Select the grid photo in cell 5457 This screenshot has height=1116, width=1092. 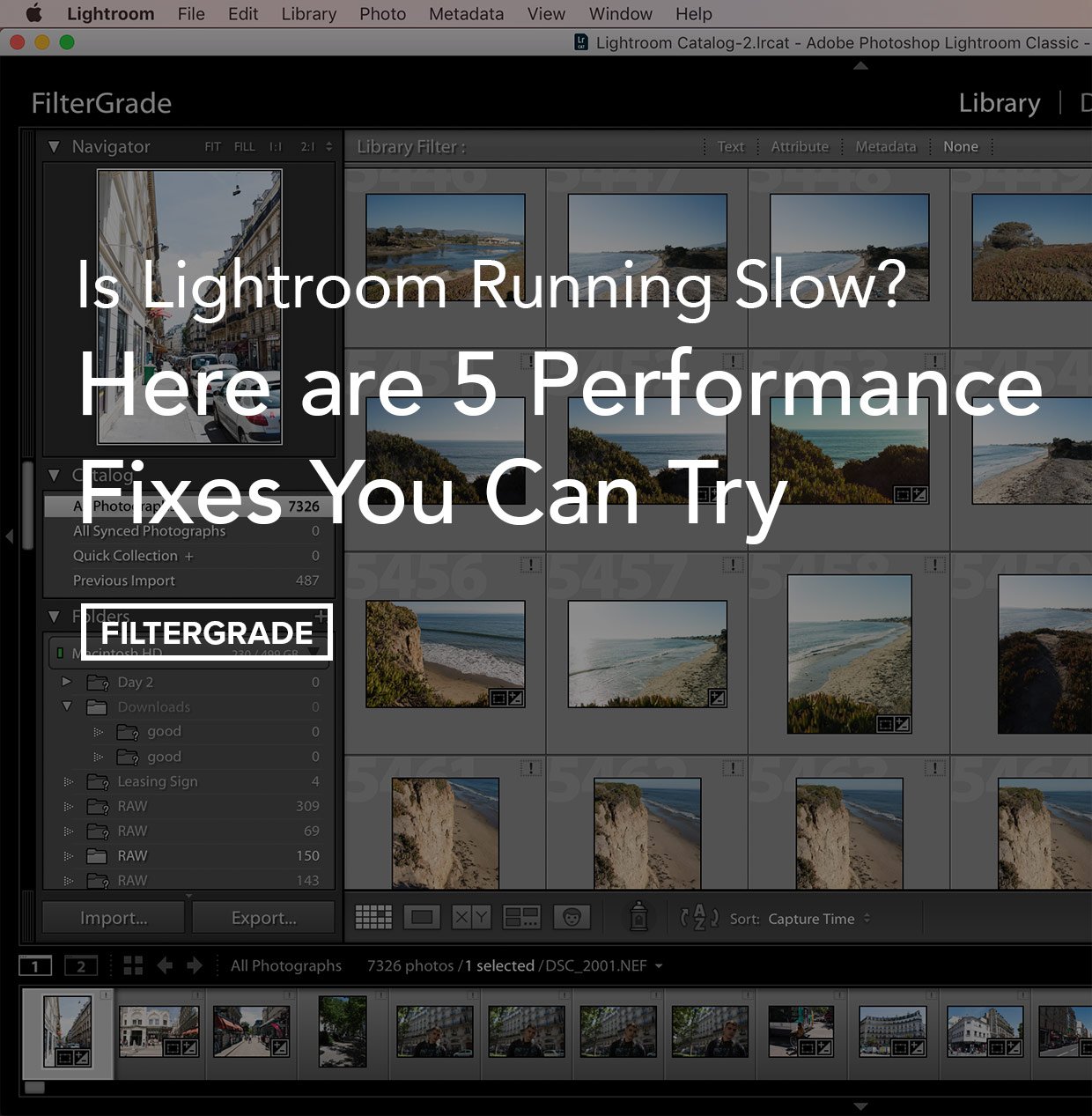(647, 654)
